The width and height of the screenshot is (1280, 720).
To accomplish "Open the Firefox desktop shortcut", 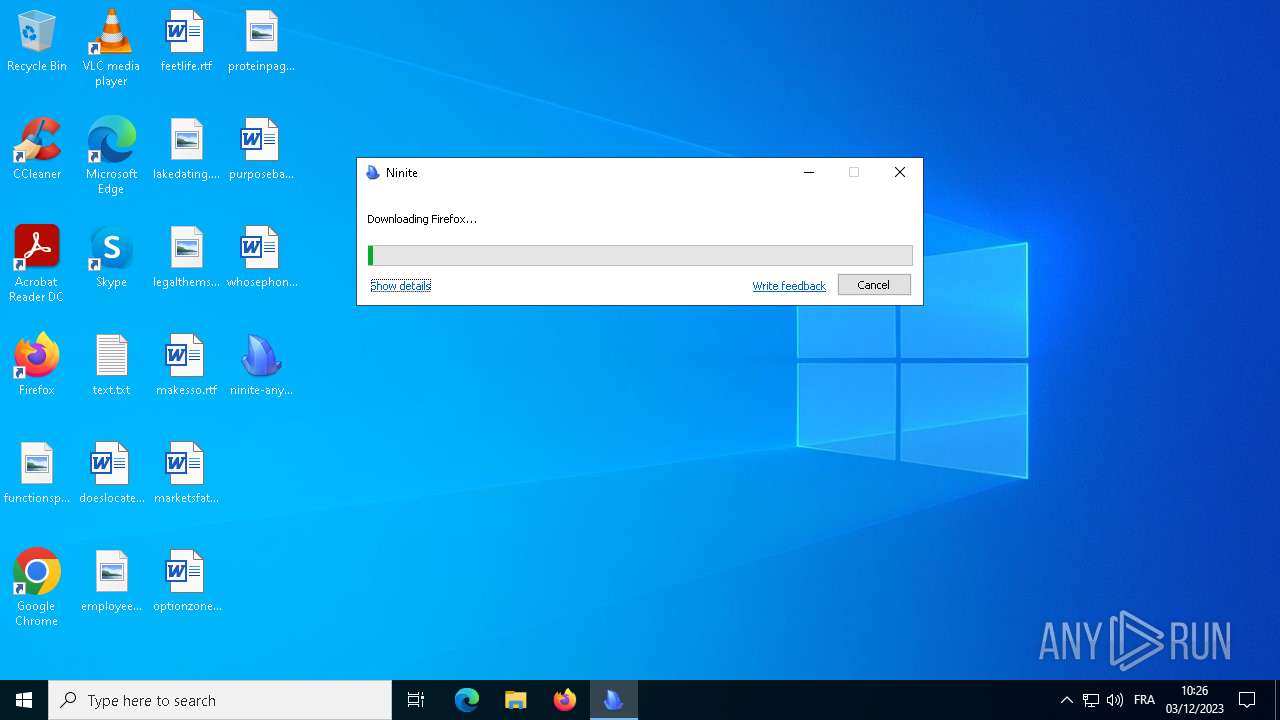I will 37,365.
